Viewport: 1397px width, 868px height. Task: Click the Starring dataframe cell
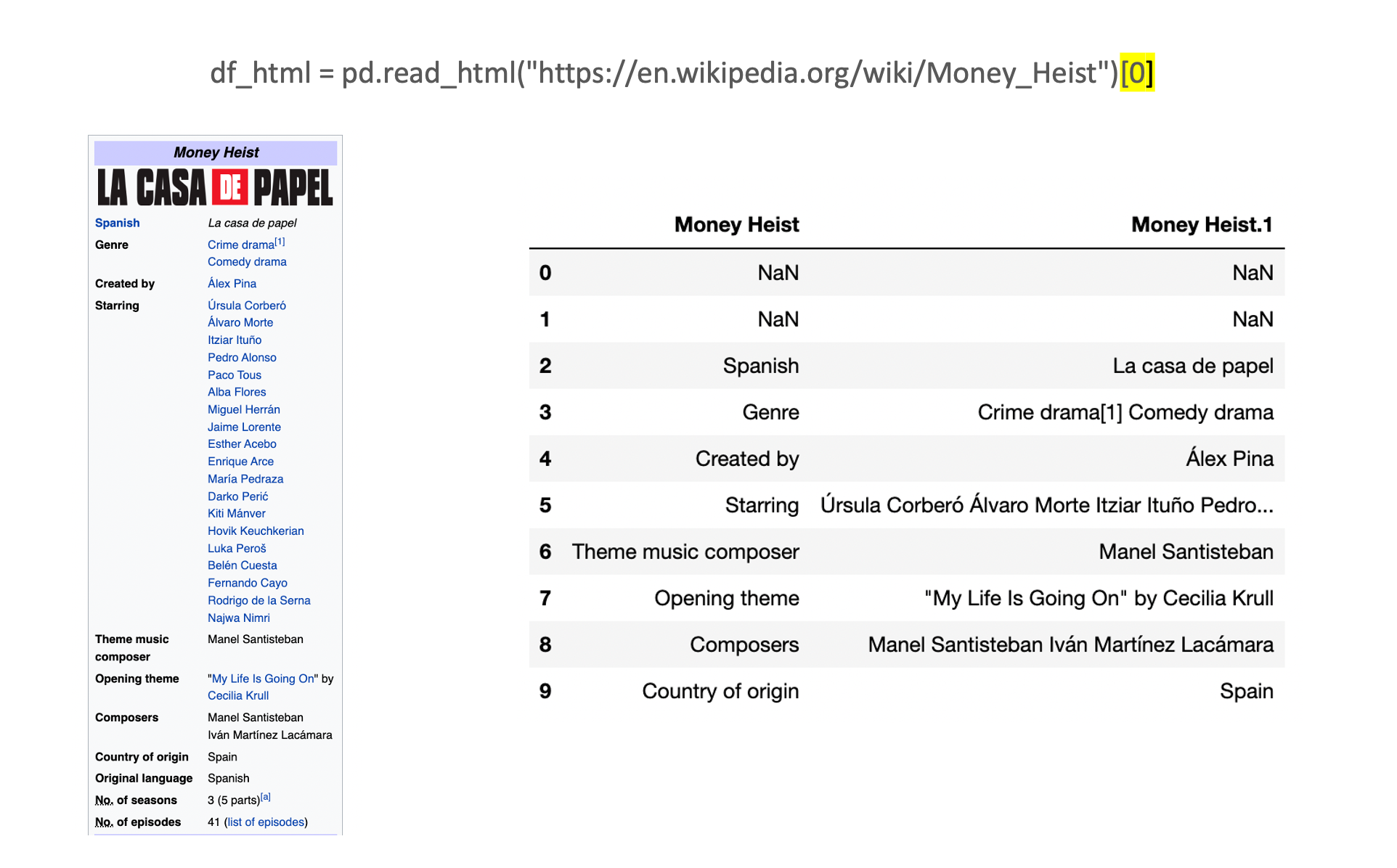(762, 505)
